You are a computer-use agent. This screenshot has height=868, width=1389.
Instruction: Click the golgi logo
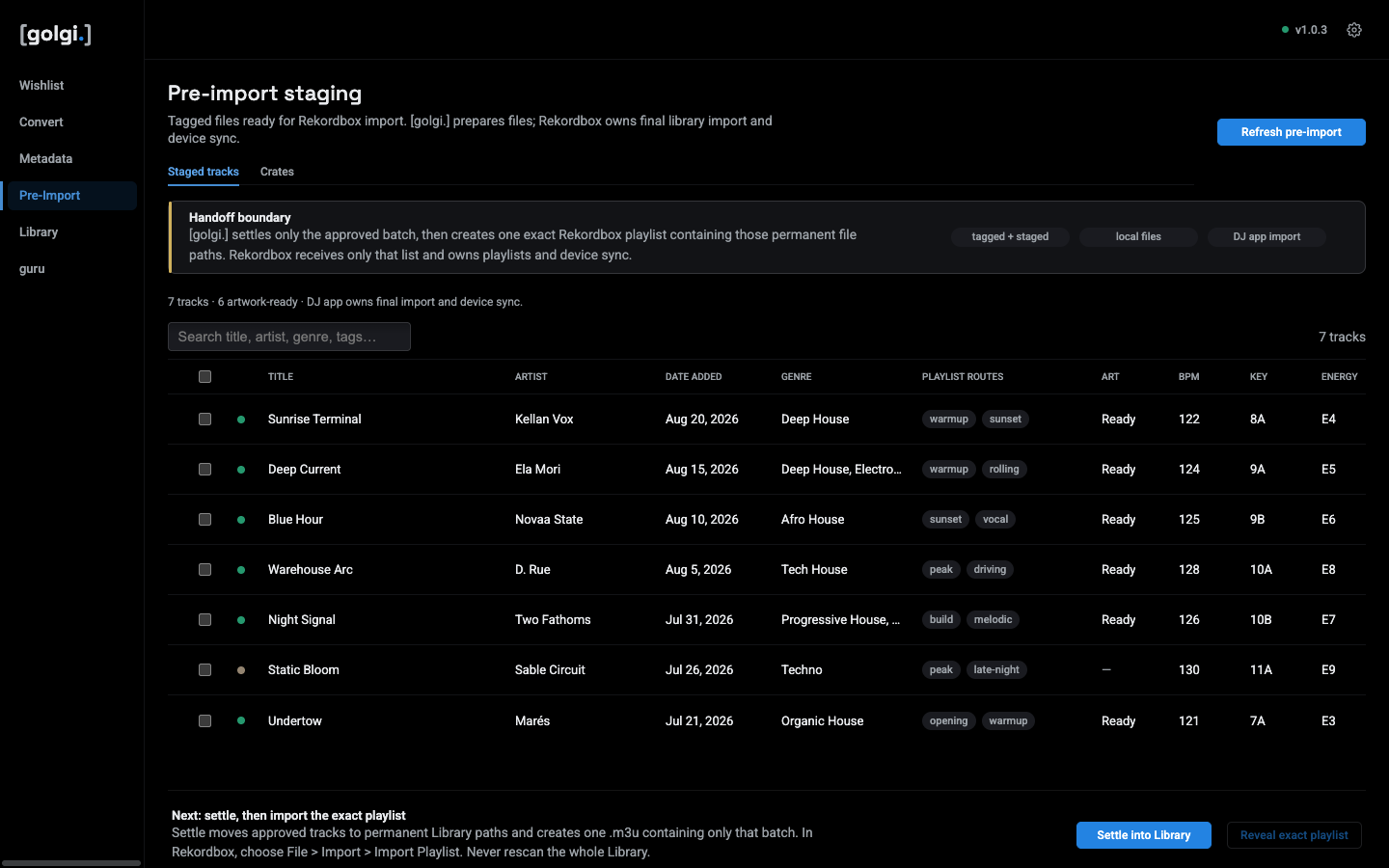(56, 35)
